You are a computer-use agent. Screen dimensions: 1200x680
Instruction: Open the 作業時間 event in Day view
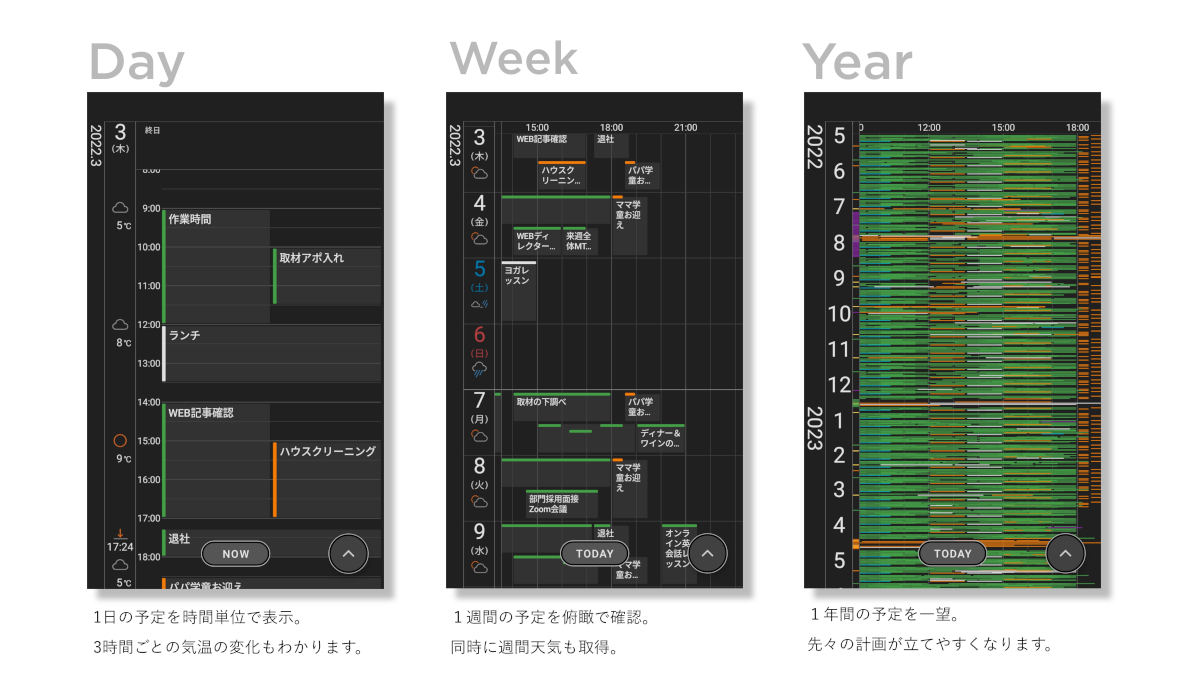click(216, 266)
